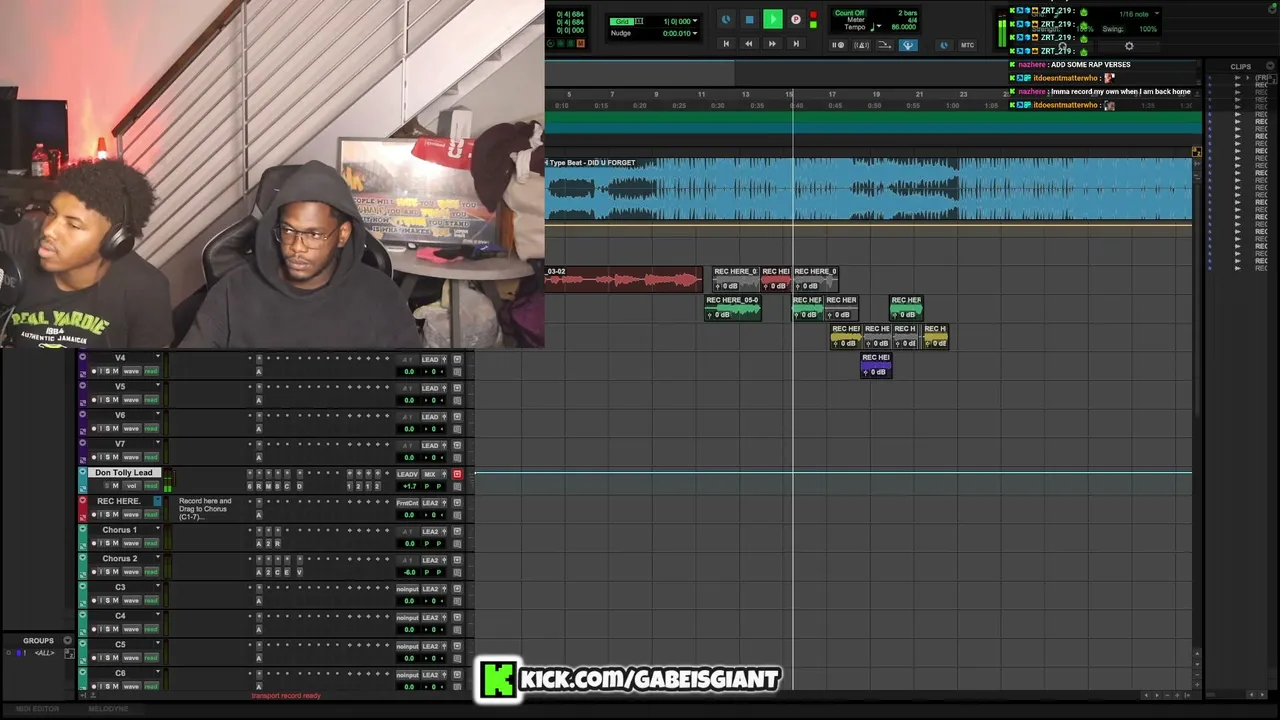The width and height of the screenshot is (1280, 720).
Task: Open the output window icon for Chorus 1
Action: point(457,531)
